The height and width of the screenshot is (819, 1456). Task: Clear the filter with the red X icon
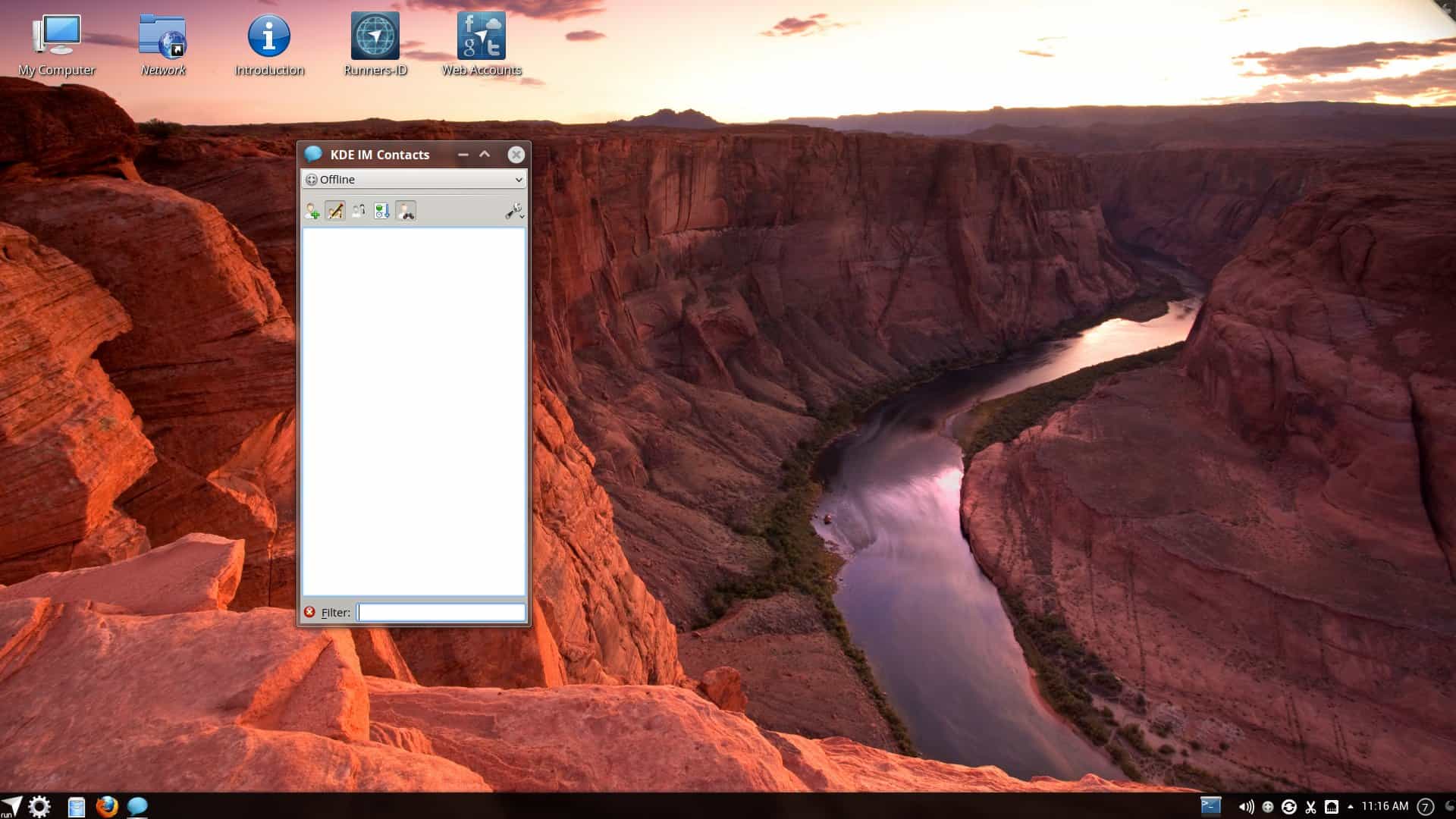point(309,612)
